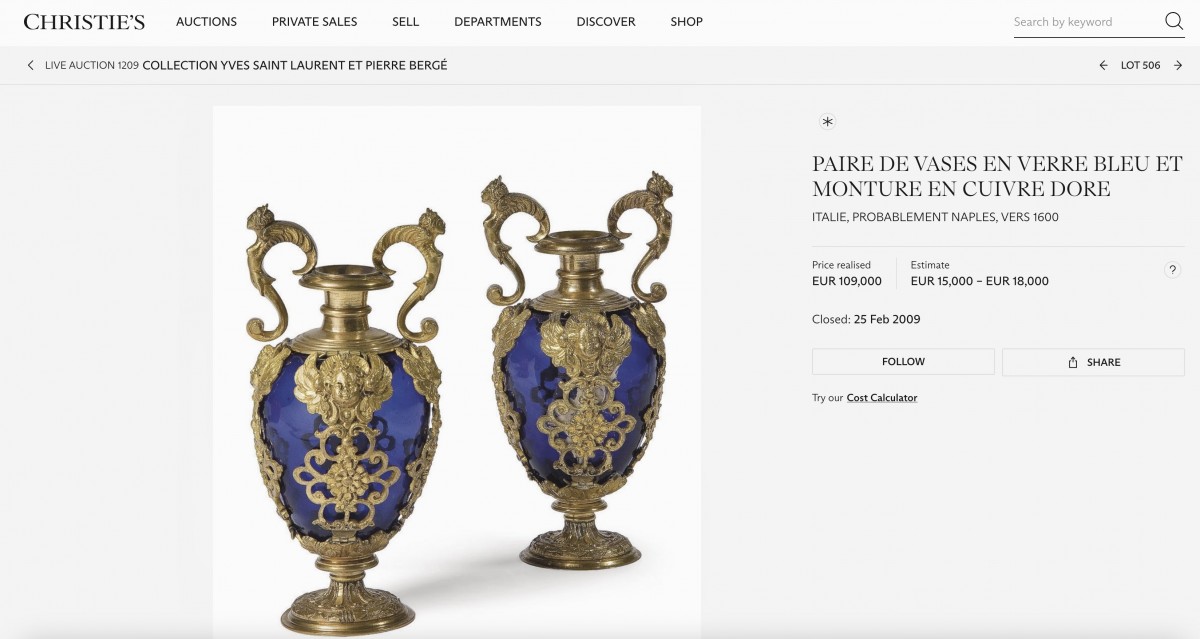Open the Departments menu
The image size is (1200, 639).
[x=498, y=21]
